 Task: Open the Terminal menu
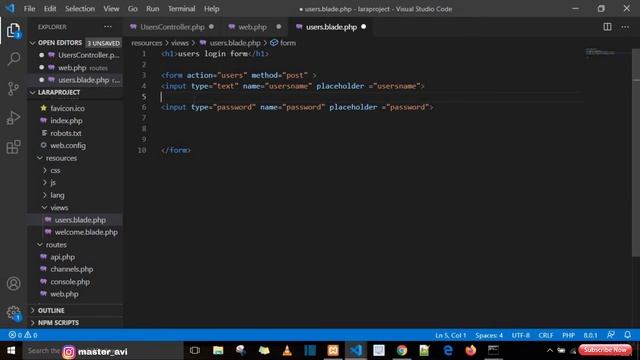[x=181, y=9]
